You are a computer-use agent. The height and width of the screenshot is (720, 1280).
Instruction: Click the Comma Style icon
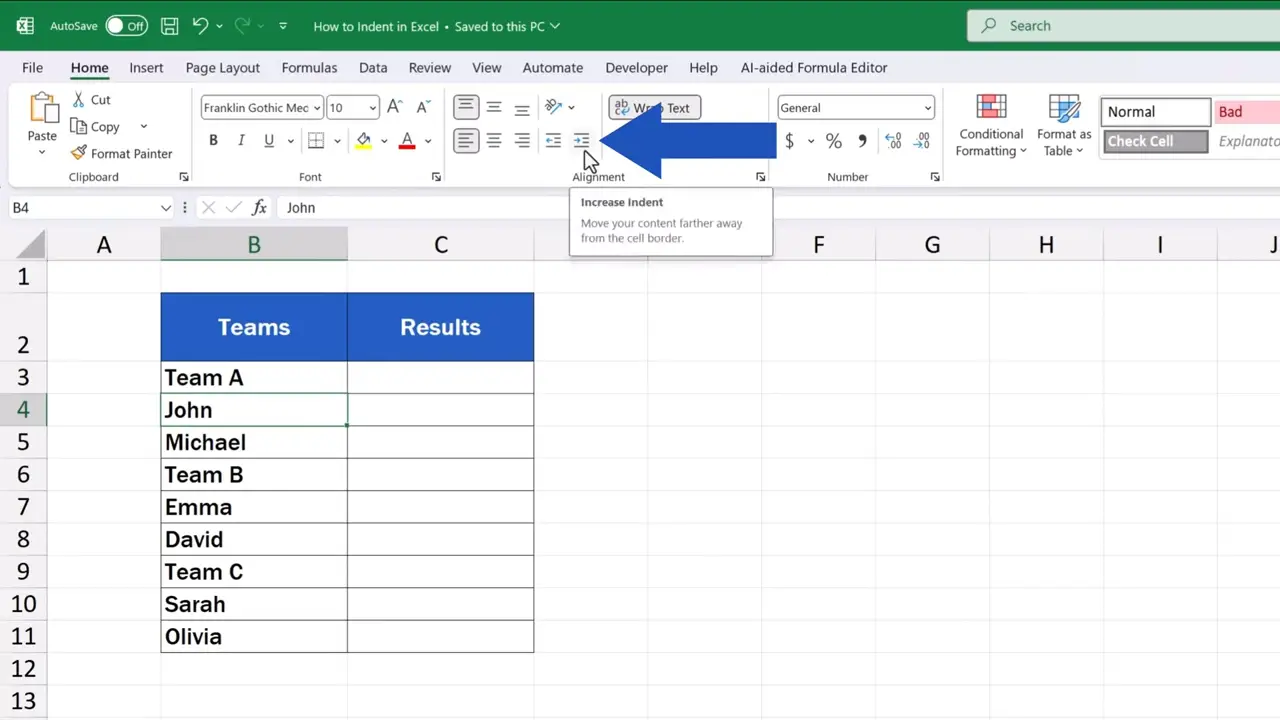tap(862, 141)
